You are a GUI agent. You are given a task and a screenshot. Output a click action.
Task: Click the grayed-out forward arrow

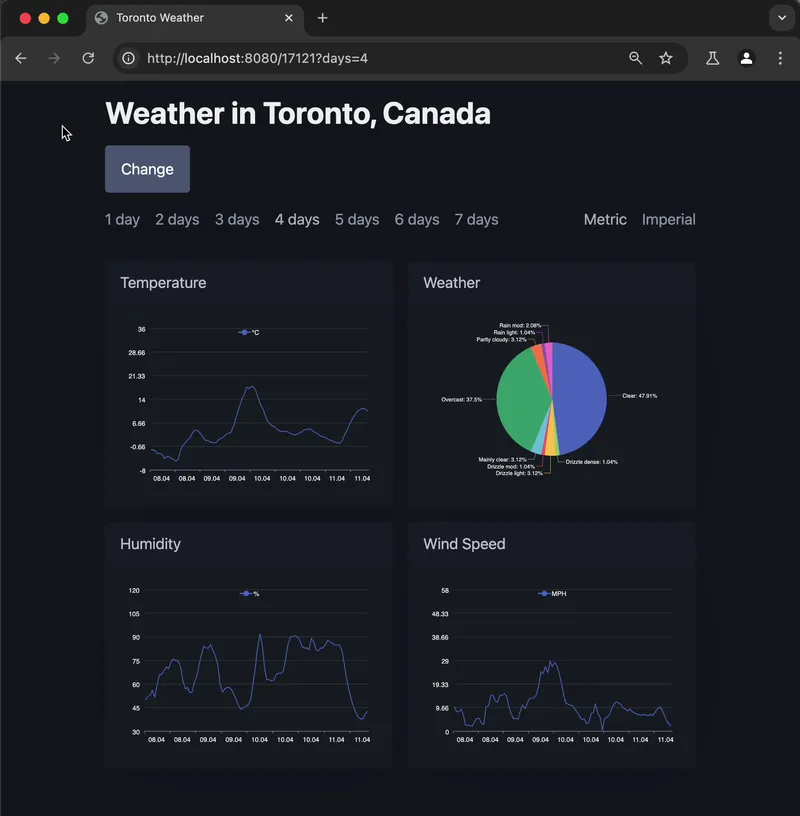pos(54,58)
